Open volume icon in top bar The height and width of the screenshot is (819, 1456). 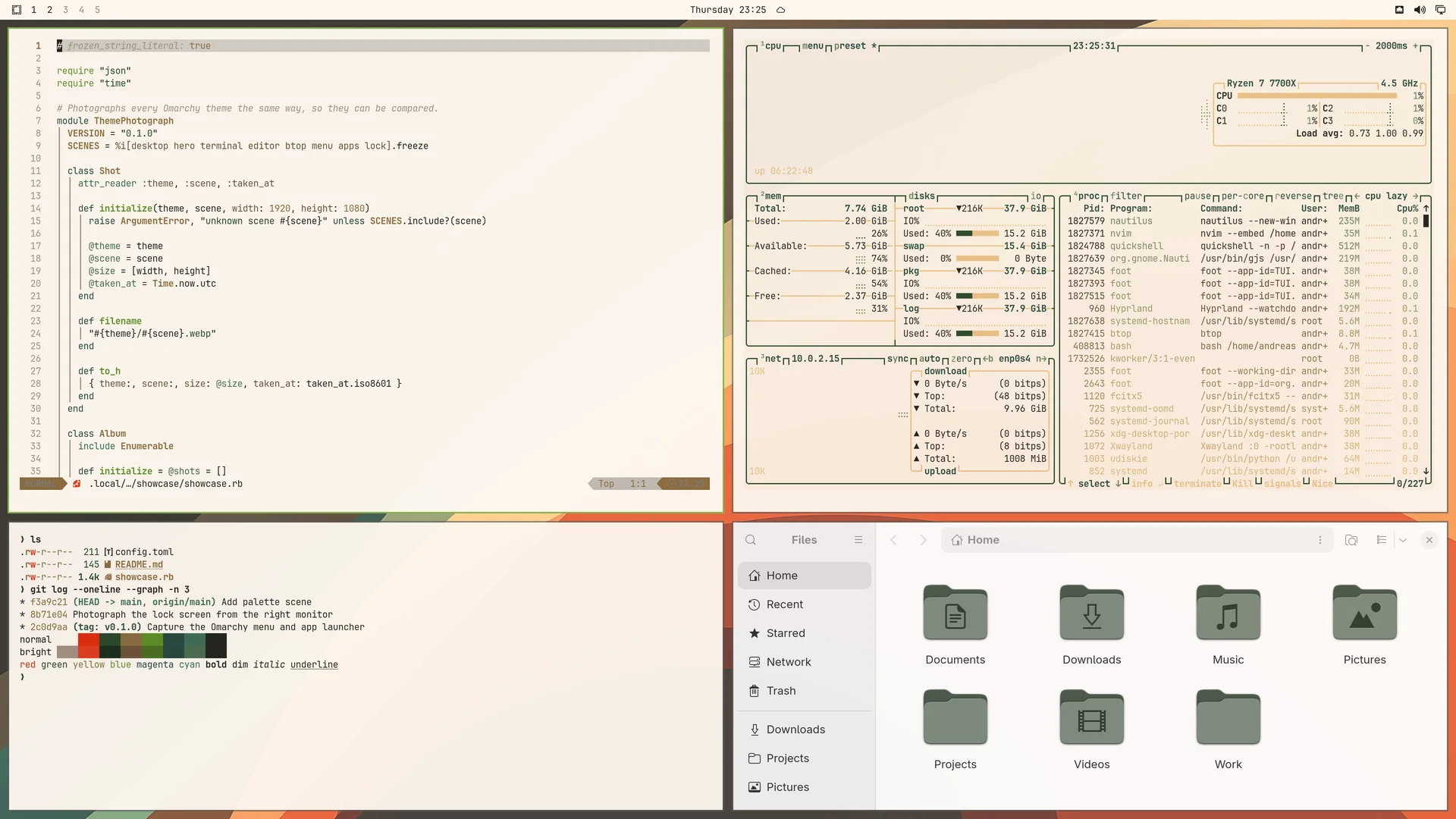tap(1420, 10)
